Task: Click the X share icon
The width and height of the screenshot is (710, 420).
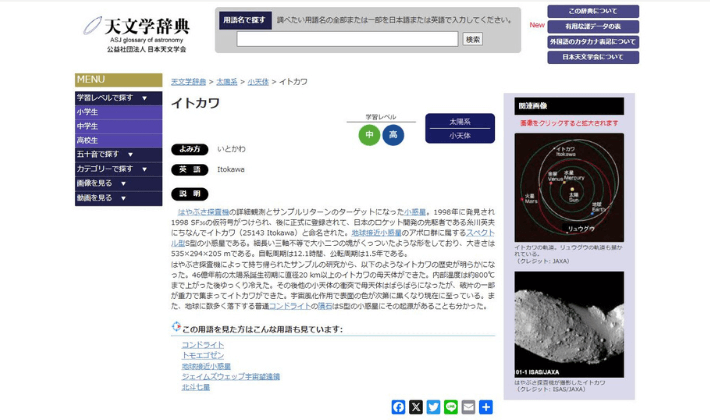Action: click(x=416, y=407)
